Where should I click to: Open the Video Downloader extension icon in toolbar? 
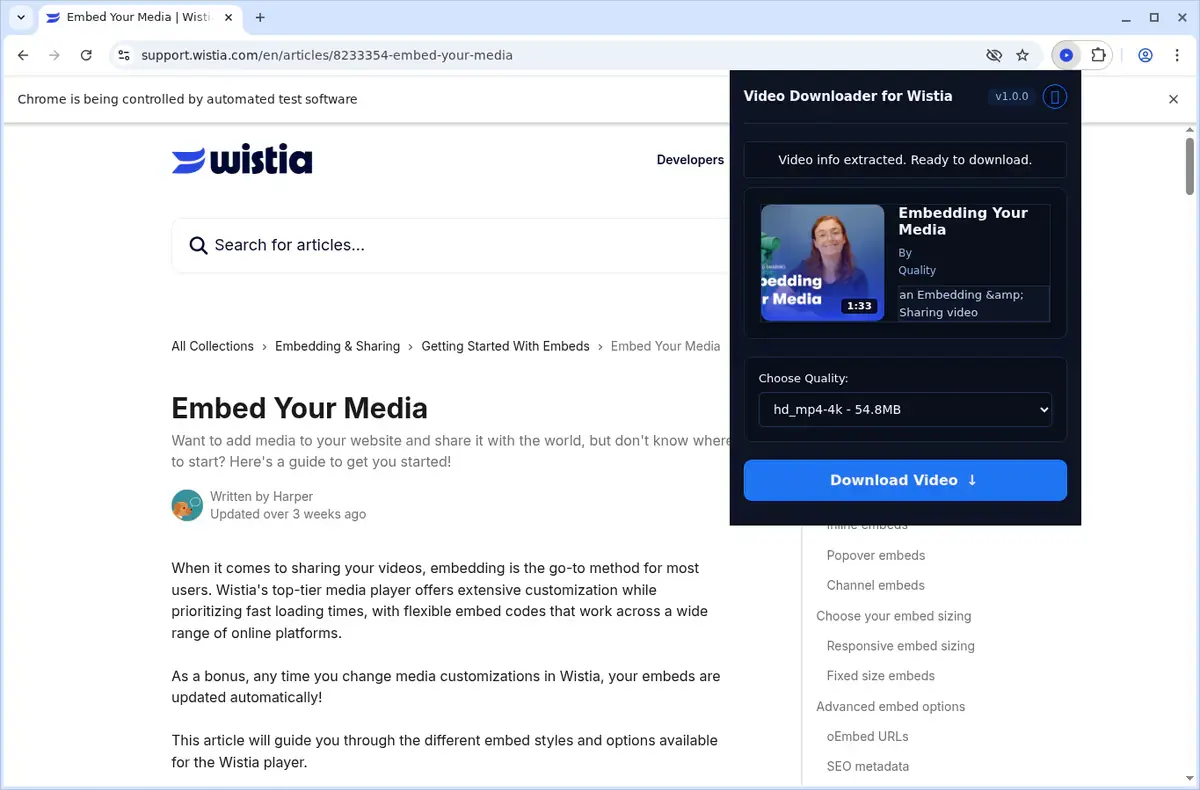coord(1066,55)
